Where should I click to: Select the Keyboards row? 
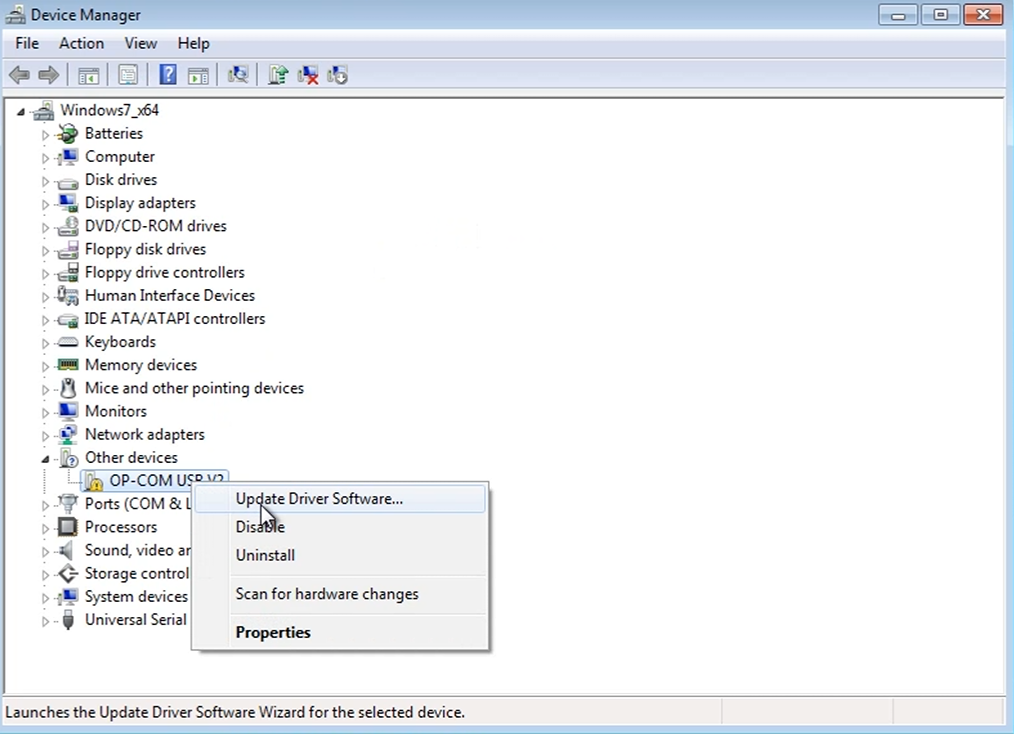(x=120, y=342)
